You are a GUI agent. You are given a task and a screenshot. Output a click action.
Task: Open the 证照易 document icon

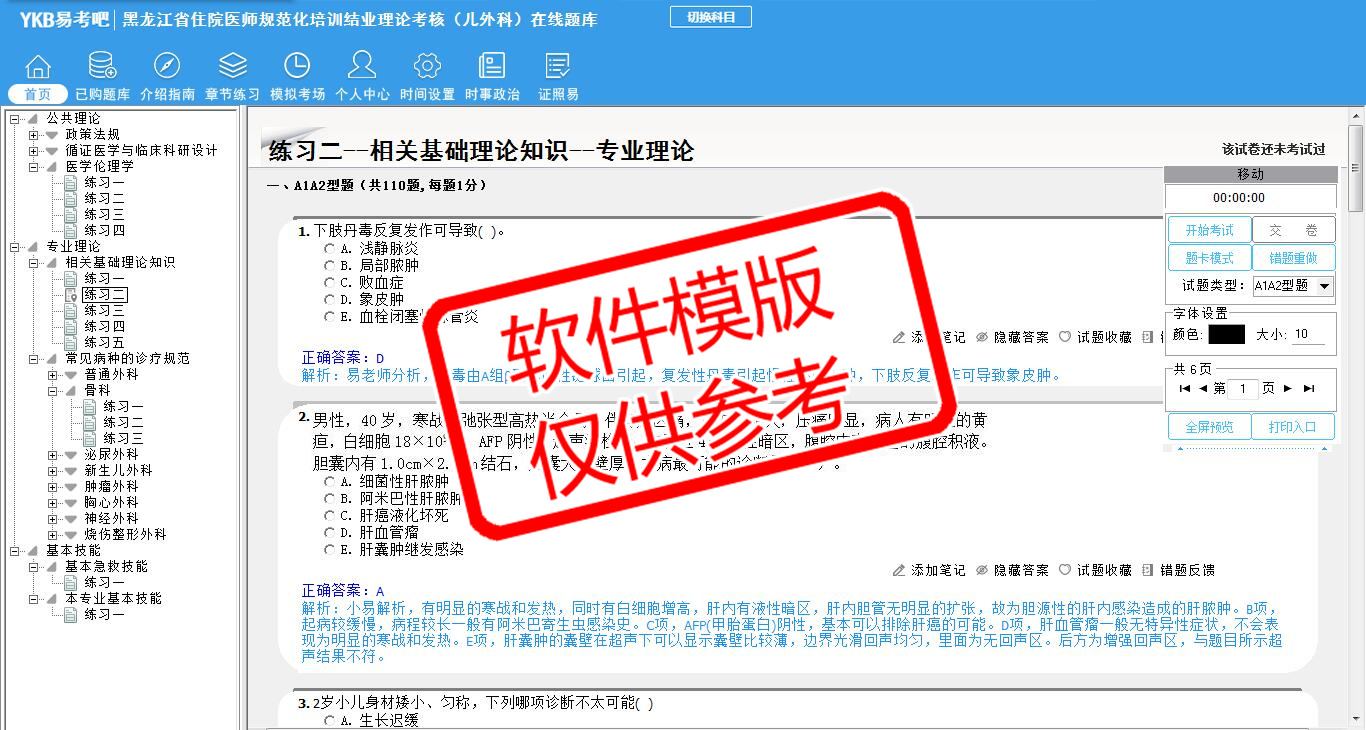(x=558, y=67)
